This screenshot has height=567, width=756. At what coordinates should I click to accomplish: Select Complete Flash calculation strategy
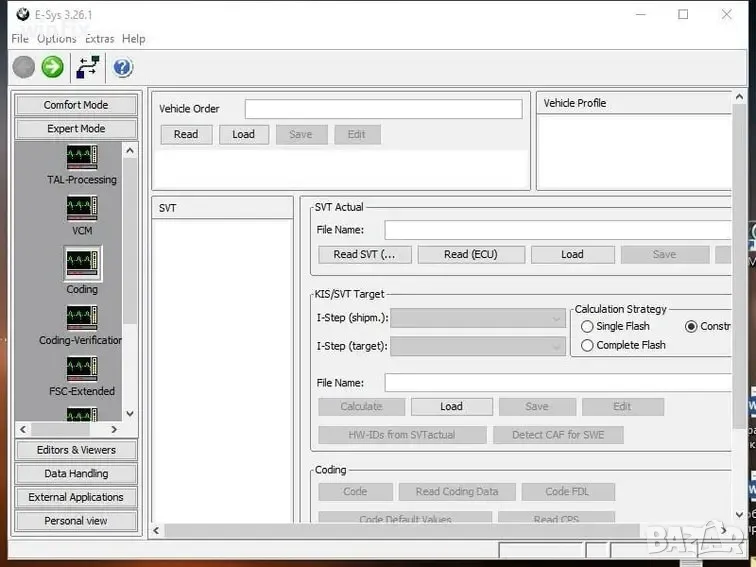pyautogui.click(x=587, y=345)
